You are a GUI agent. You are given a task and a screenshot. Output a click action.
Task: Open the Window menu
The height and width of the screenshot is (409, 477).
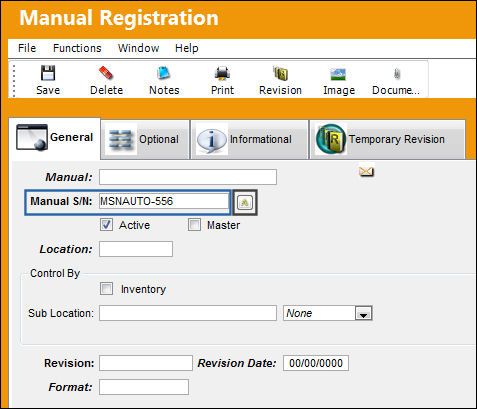point(138,48)
